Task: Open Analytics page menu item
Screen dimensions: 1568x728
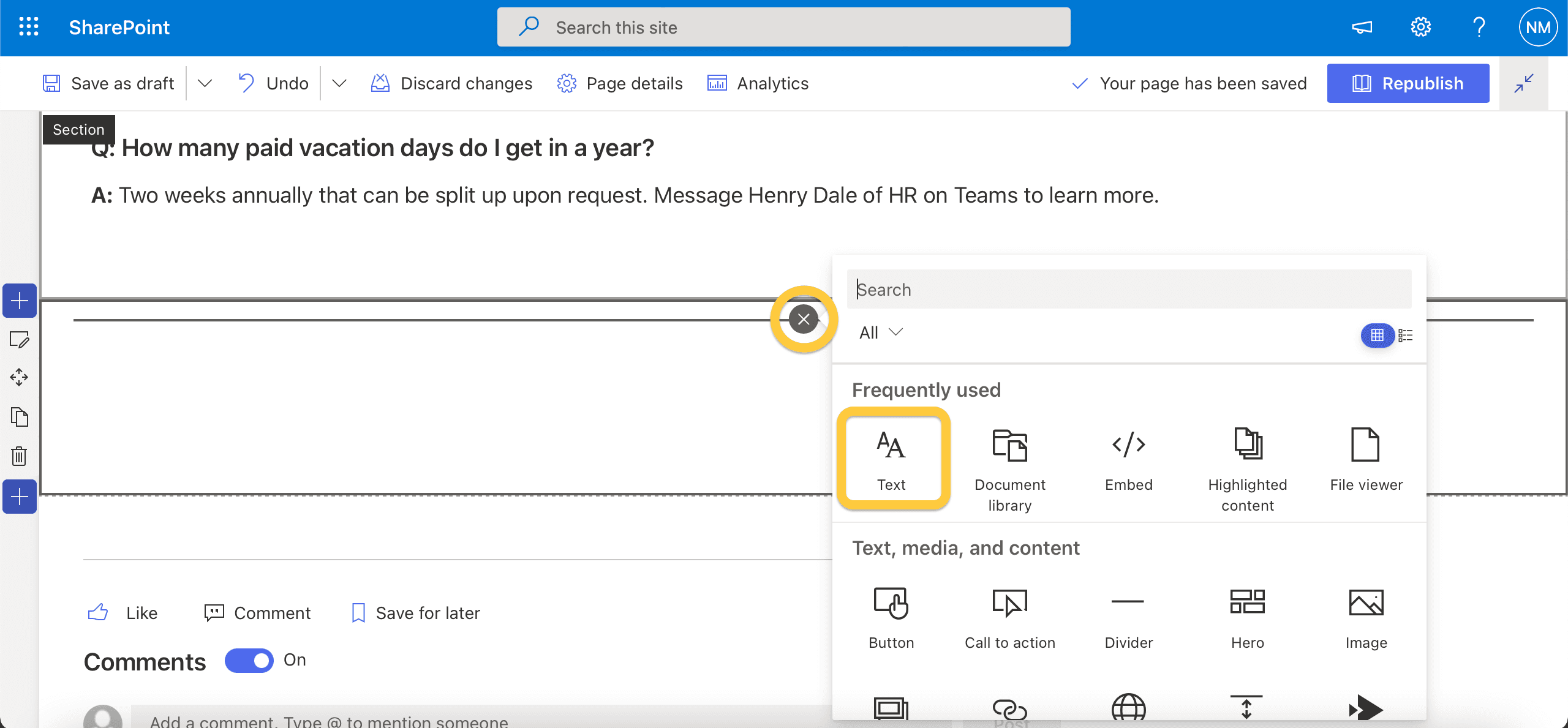Action: [x=757, y=83]
